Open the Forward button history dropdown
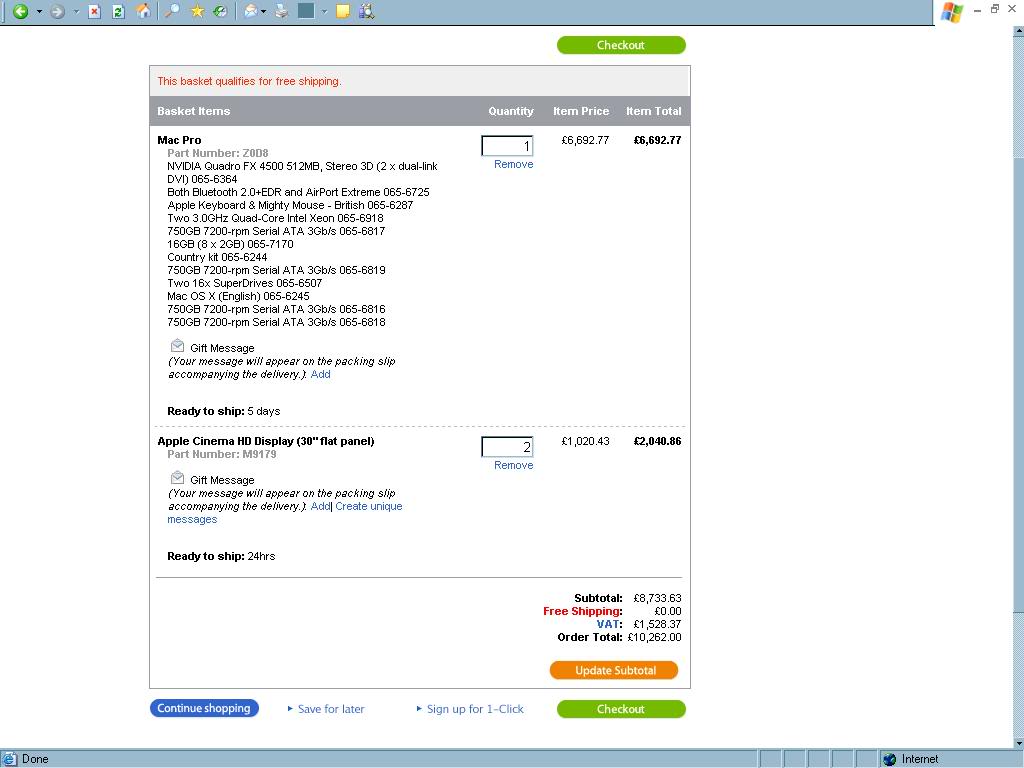The height and width of the screenshot is (768, 1024). coord(76,12)
